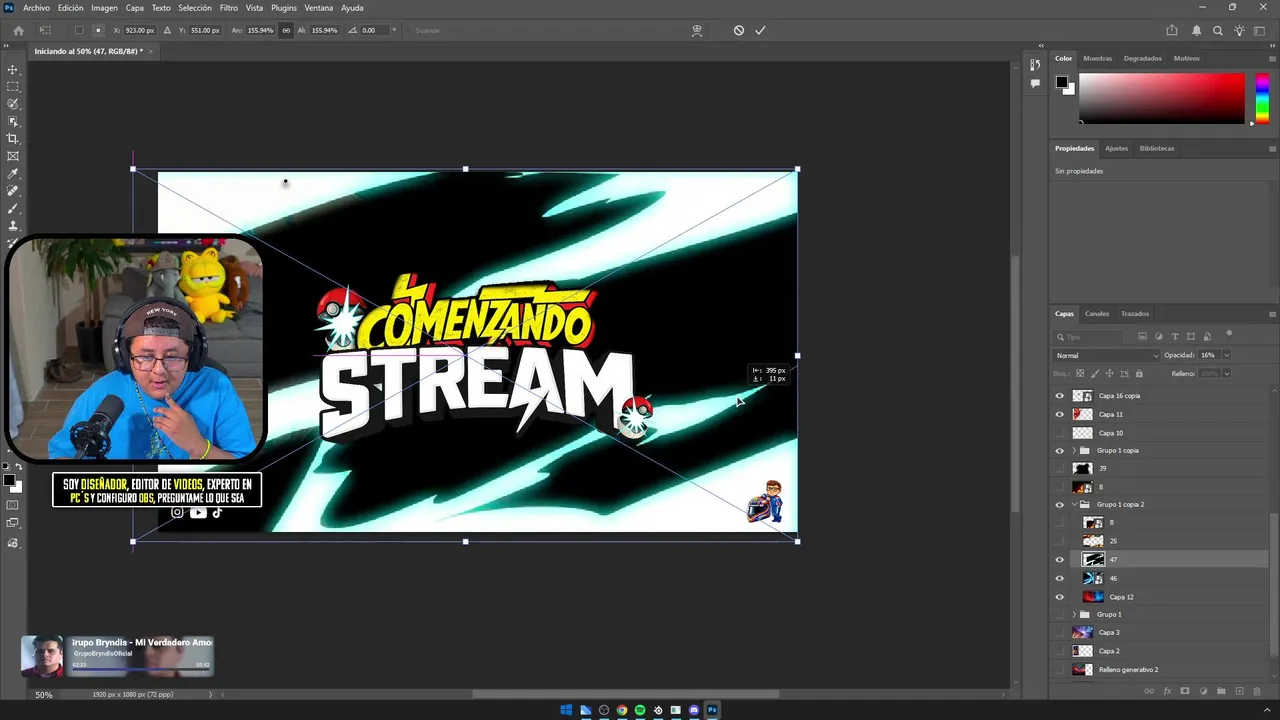Screen dimensions: 1280x720
Task: Click the foreground color swatch in Color panel
Action: tap(1062, 82)
